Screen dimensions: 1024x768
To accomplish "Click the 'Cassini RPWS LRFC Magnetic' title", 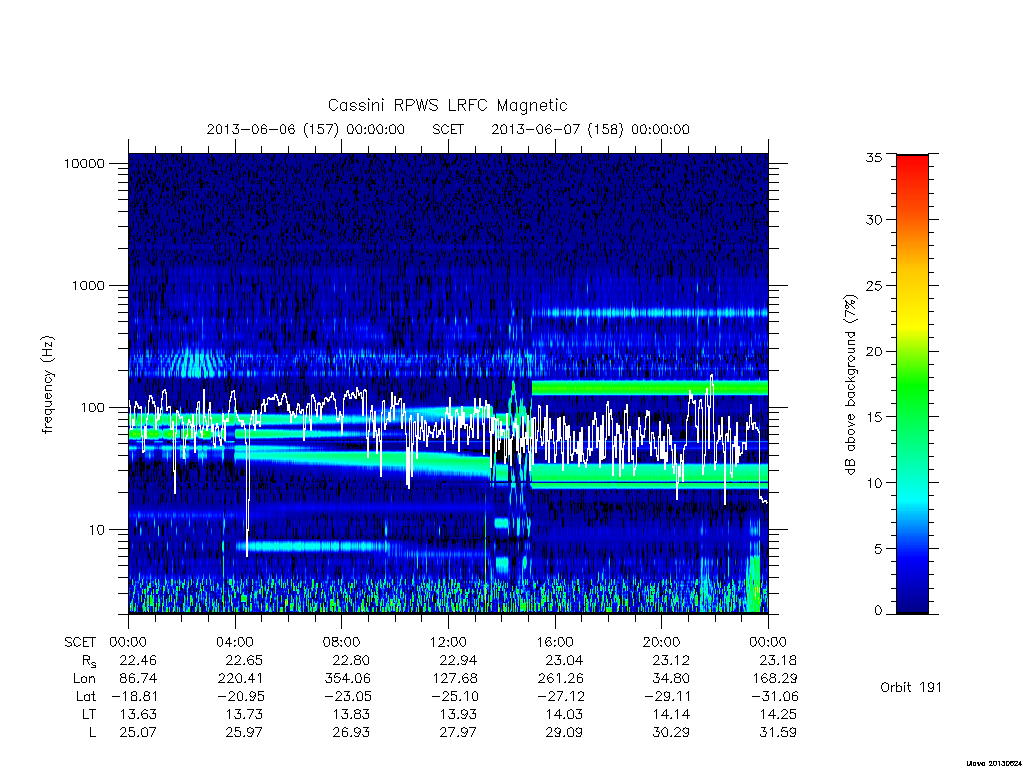I will [447, 105].
